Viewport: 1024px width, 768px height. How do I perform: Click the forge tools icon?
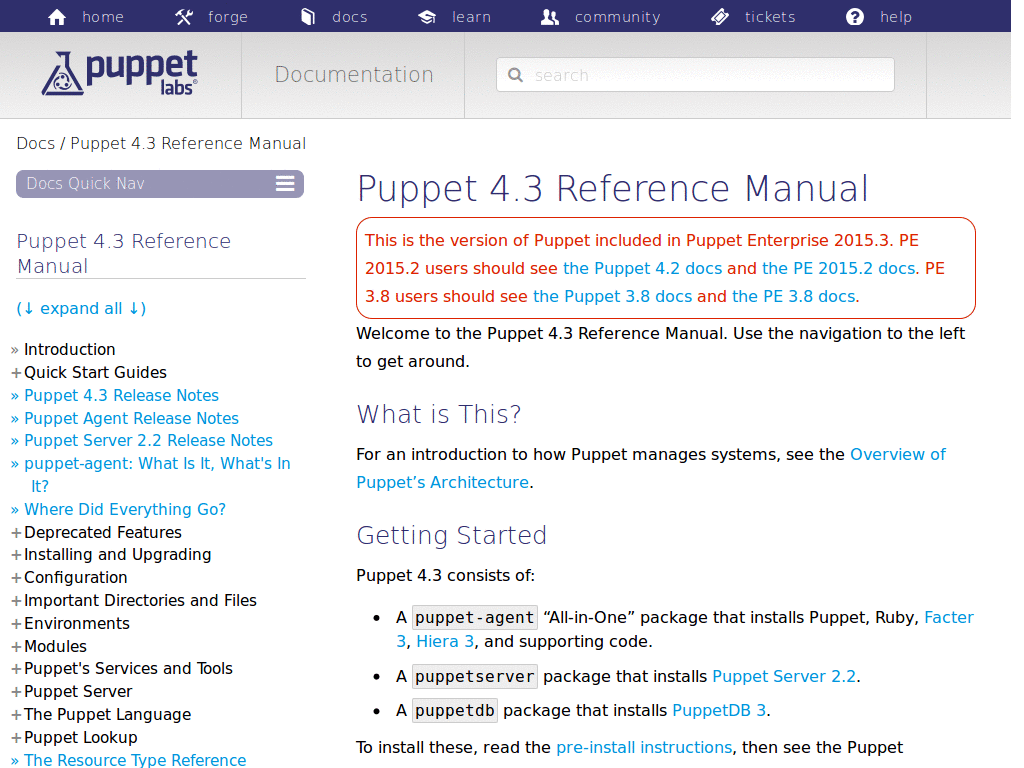click(184, 17)
